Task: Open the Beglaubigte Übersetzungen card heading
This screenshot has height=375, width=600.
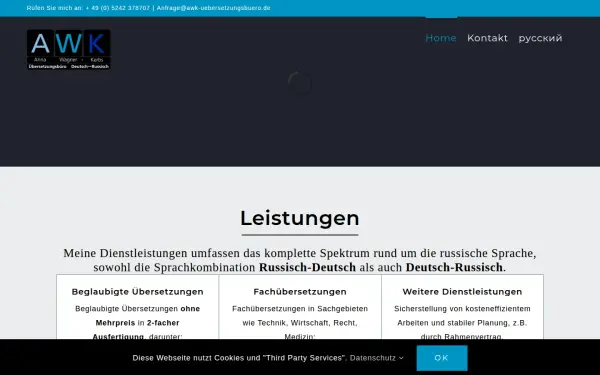Action: click(x=137, y=292)
